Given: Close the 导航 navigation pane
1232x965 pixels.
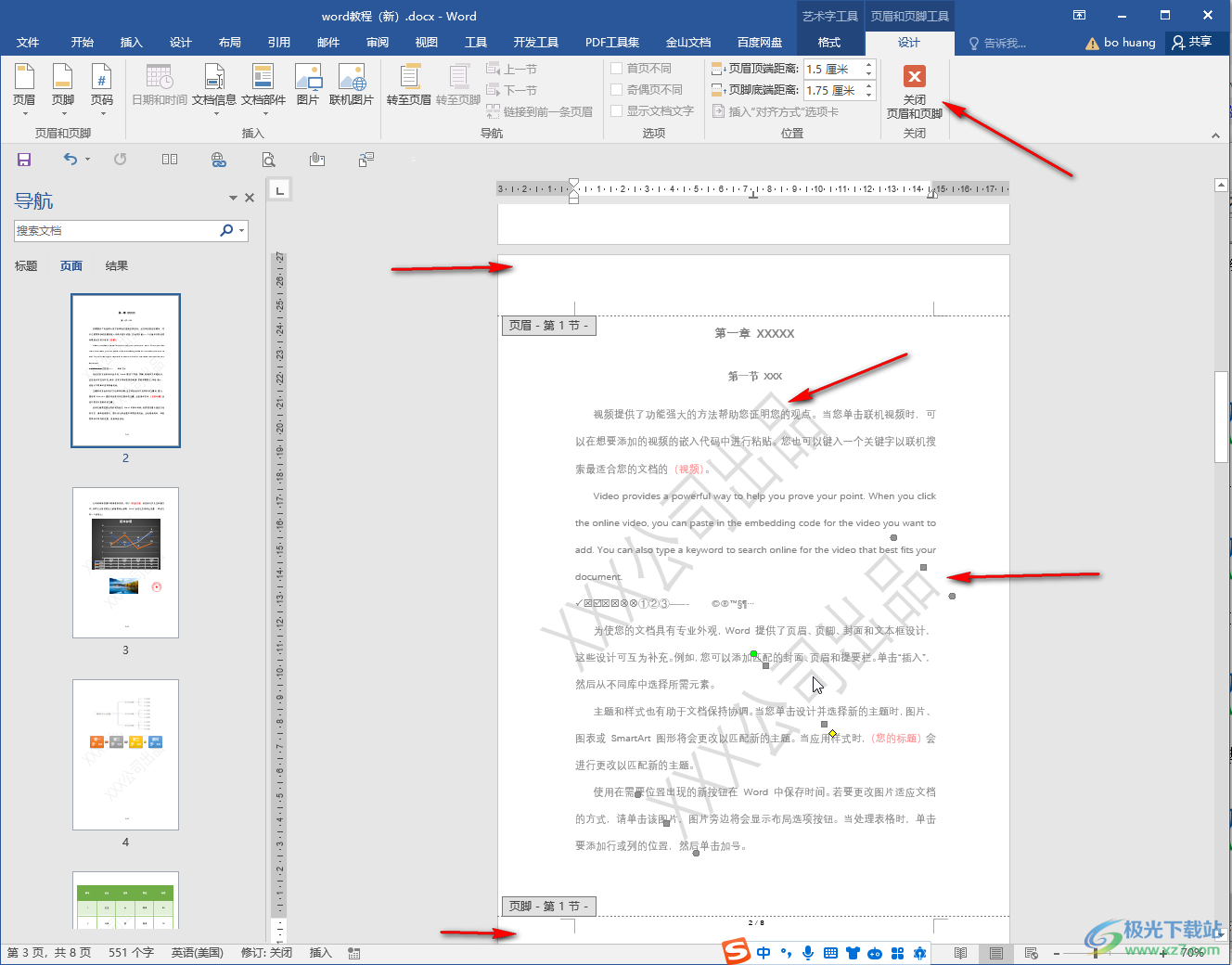Looking at the screenshot, I should pos(249,198).
